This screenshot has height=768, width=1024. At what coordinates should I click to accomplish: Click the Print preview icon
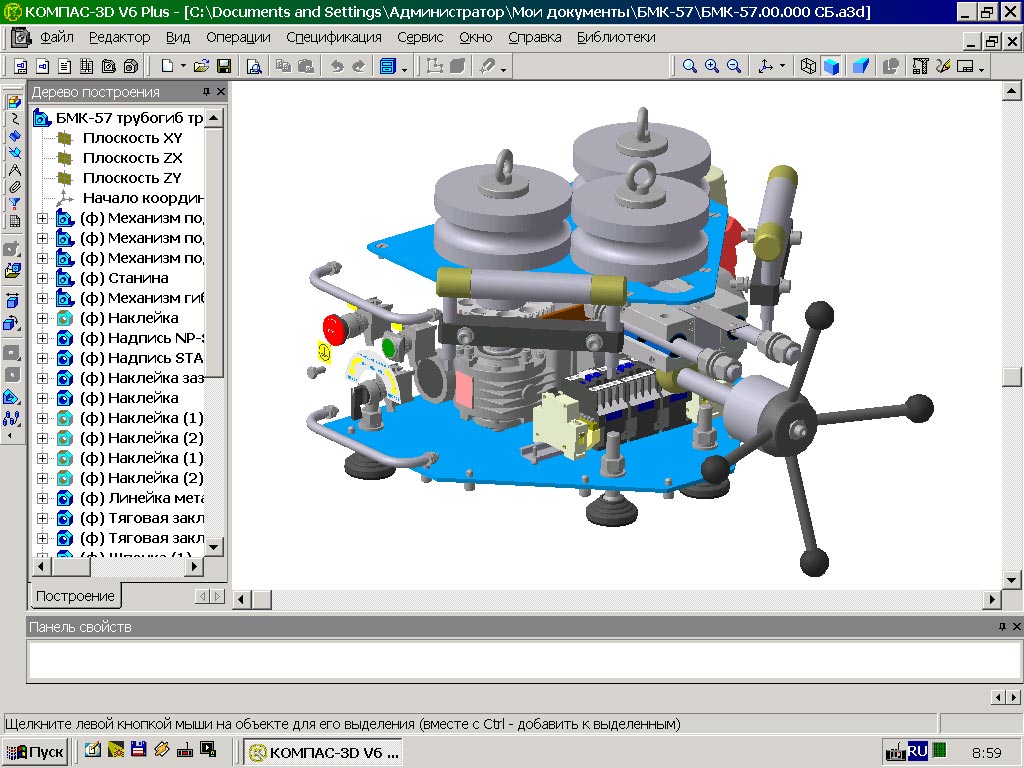coord(254,66)
